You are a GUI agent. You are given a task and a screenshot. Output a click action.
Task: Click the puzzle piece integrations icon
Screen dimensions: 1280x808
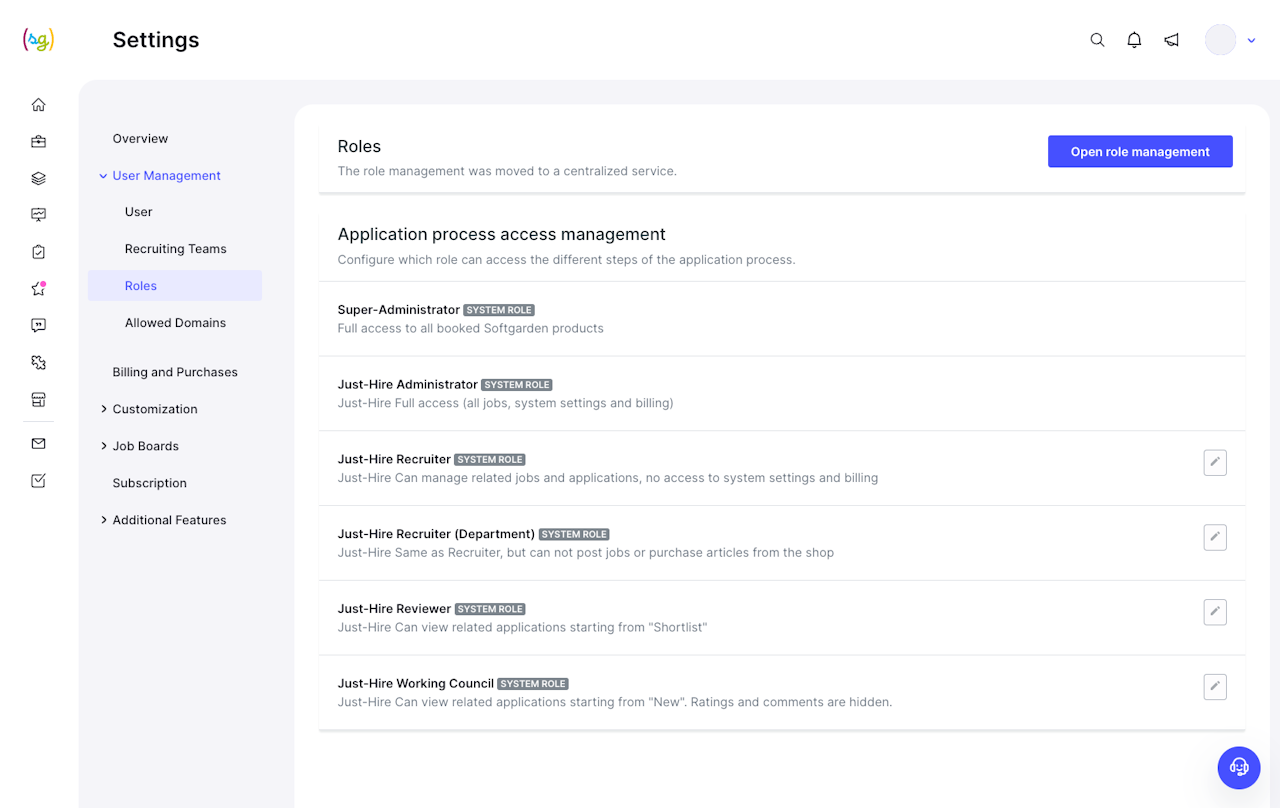[38, 363]
